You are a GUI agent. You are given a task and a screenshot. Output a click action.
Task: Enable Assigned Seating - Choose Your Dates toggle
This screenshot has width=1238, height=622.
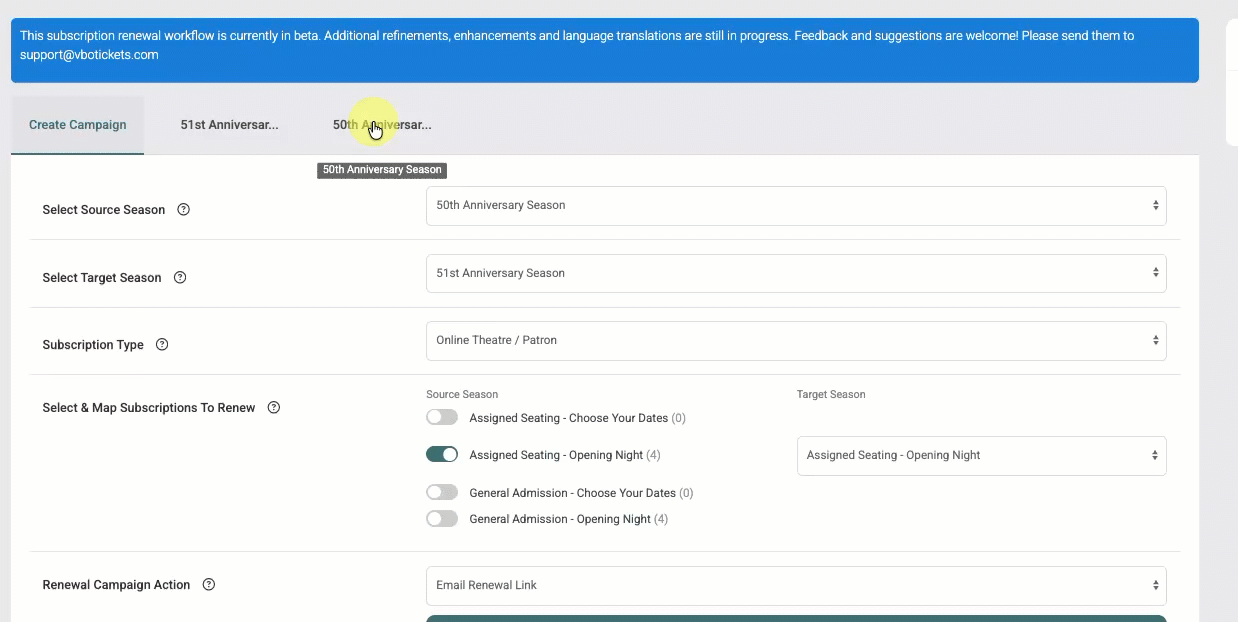442,417
